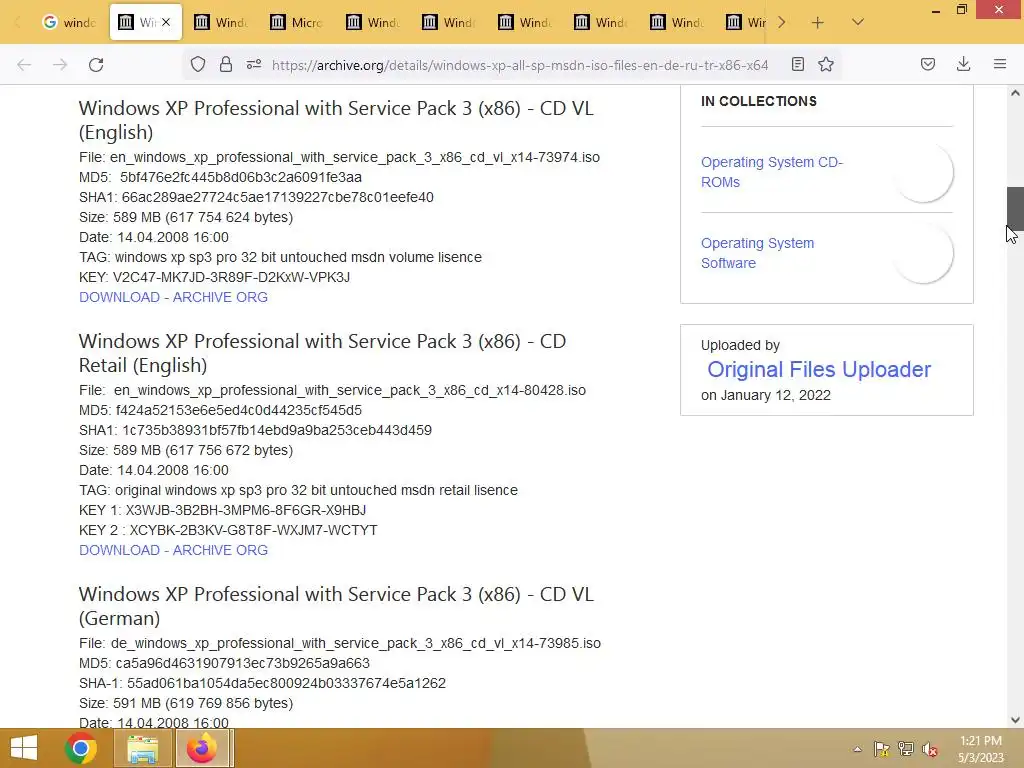1024x768 pixels.
Task: Launch Google Chrome from the taskbar
Action: click(81, 748)
